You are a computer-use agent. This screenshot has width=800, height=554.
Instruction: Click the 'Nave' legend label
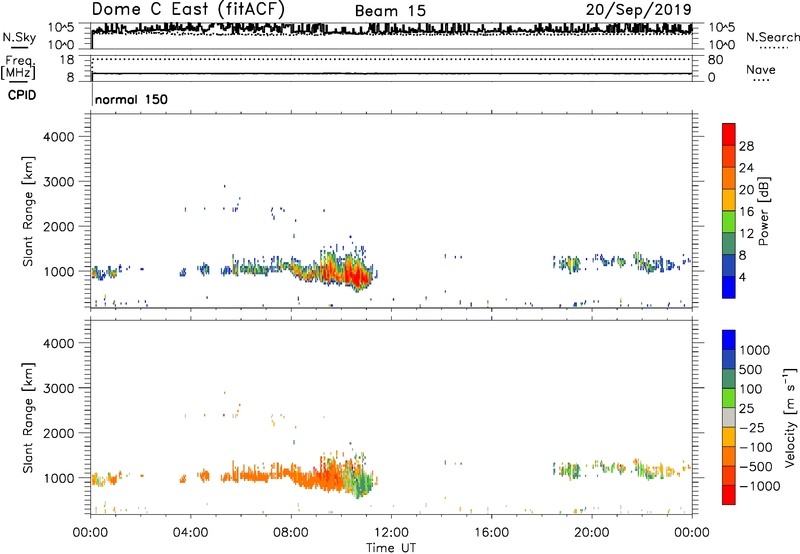(x=761, y=69)
